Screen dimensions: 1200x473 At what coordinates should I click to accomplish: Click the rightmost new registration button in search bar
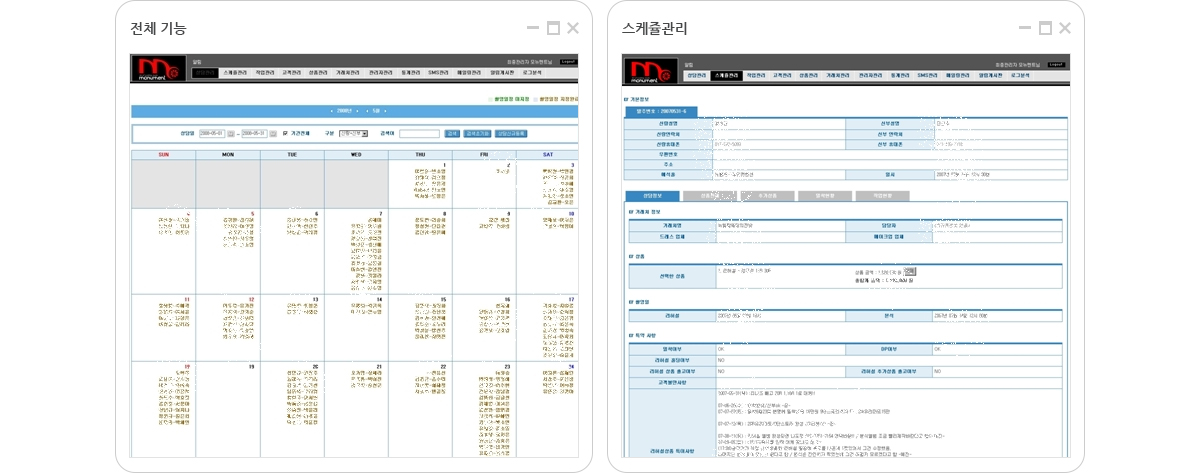510,133
